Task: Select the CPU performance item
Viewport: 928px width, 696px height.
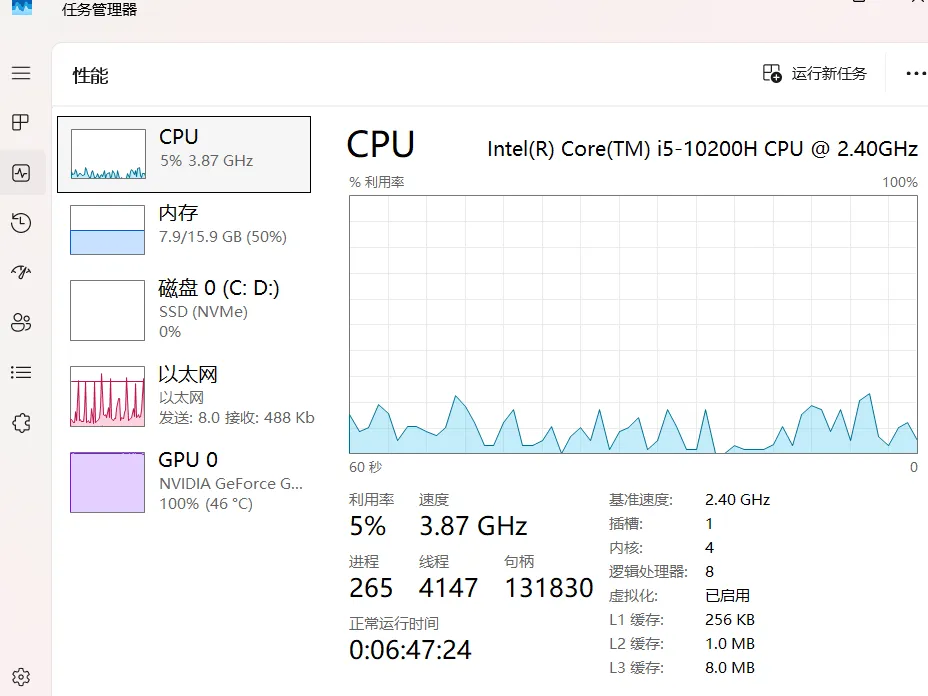Action: pyautogui.click(x=184, y=154)
